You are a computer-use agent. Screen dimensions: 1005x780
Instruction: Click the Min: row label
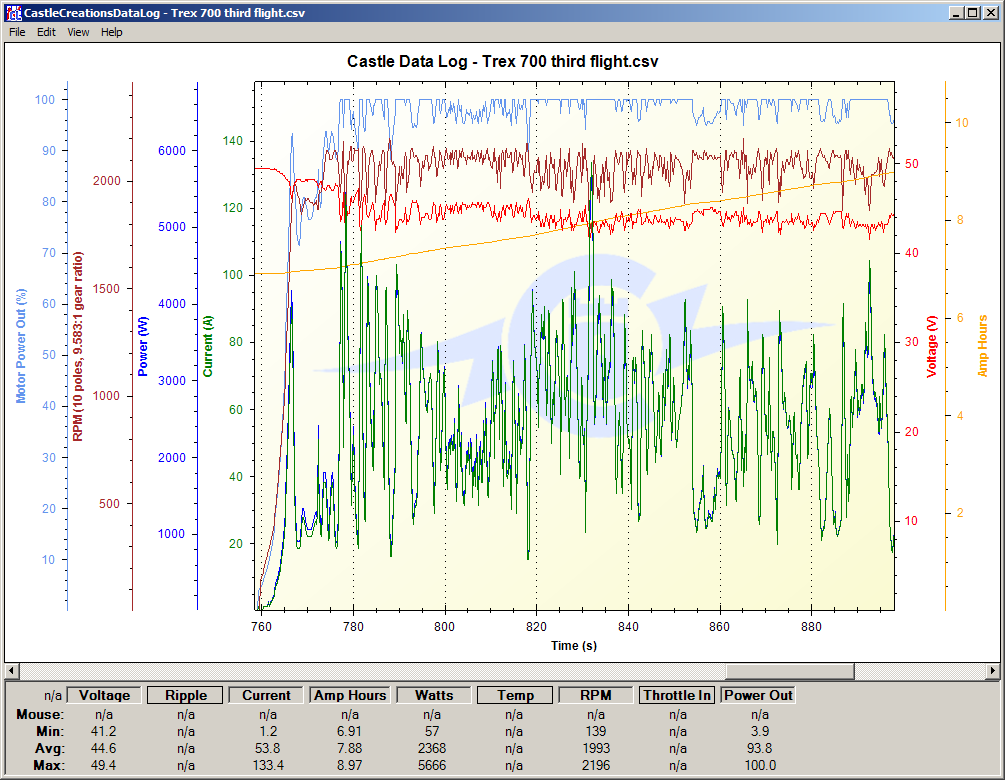[51, 731]
